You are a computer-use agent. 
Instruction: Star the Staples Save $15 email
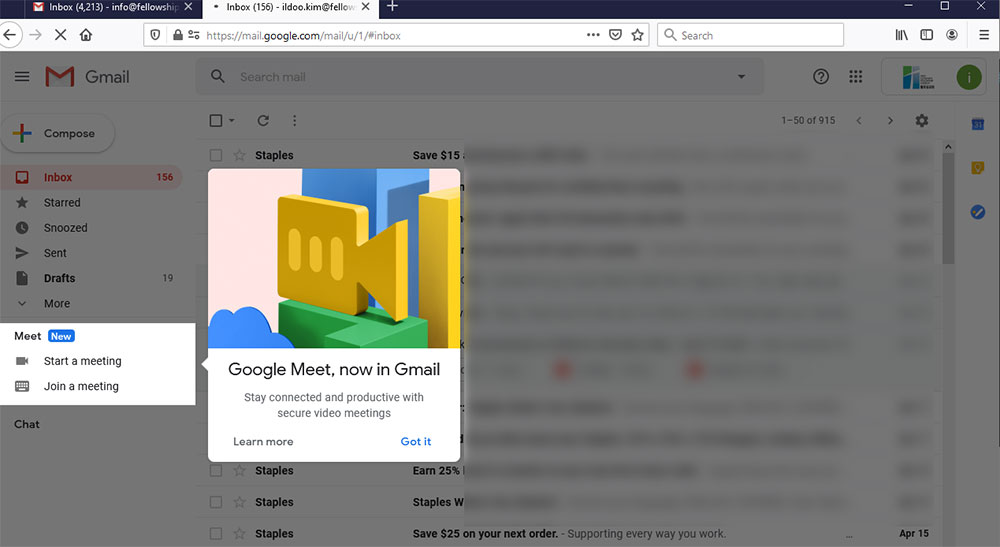pos(239,155)
